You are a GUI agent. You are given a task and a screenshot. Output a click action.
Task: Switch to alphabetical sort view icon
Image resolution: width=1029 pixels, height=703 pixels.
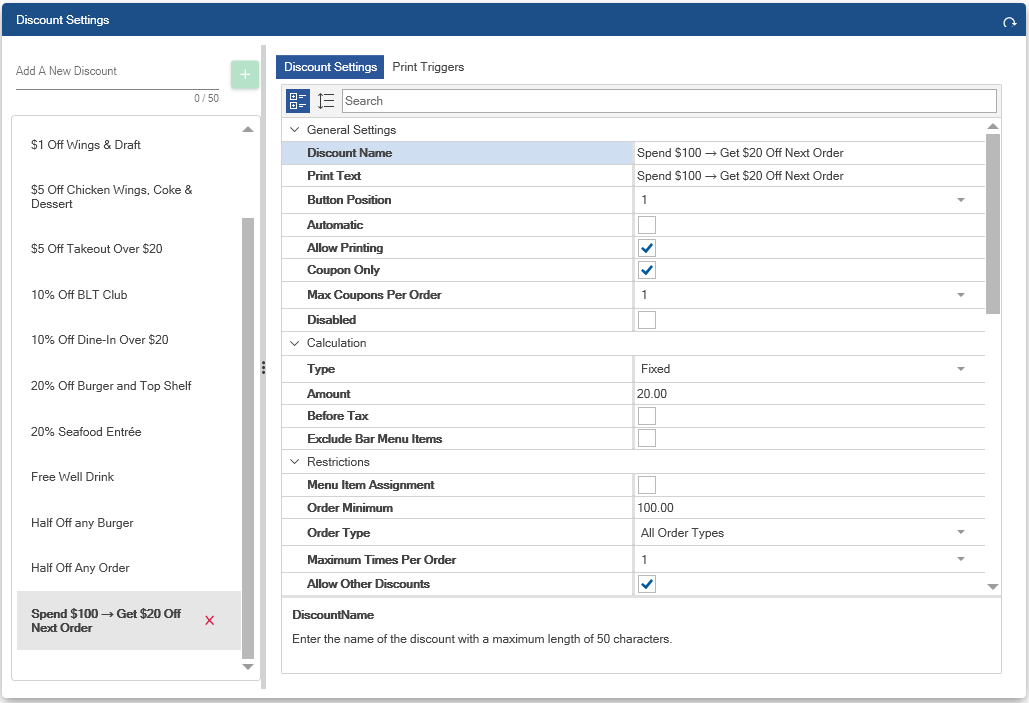click(x=326, y=101)
